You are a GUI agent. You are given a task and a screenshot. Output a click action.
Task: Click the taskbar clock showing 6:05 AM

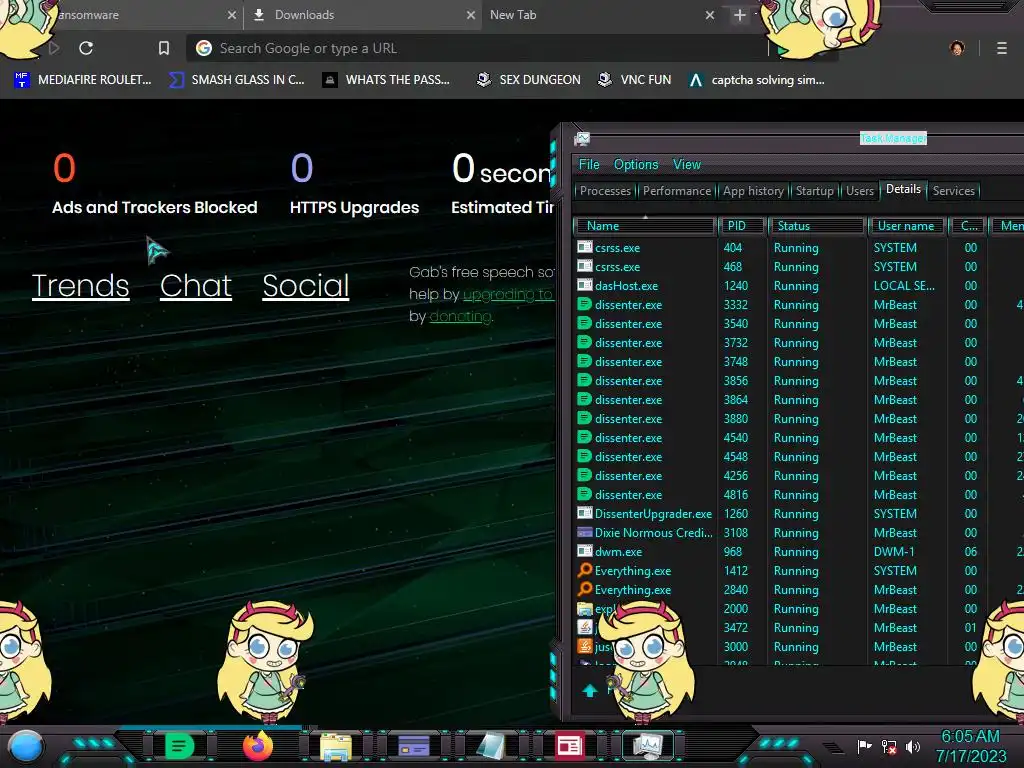point(970,746)
